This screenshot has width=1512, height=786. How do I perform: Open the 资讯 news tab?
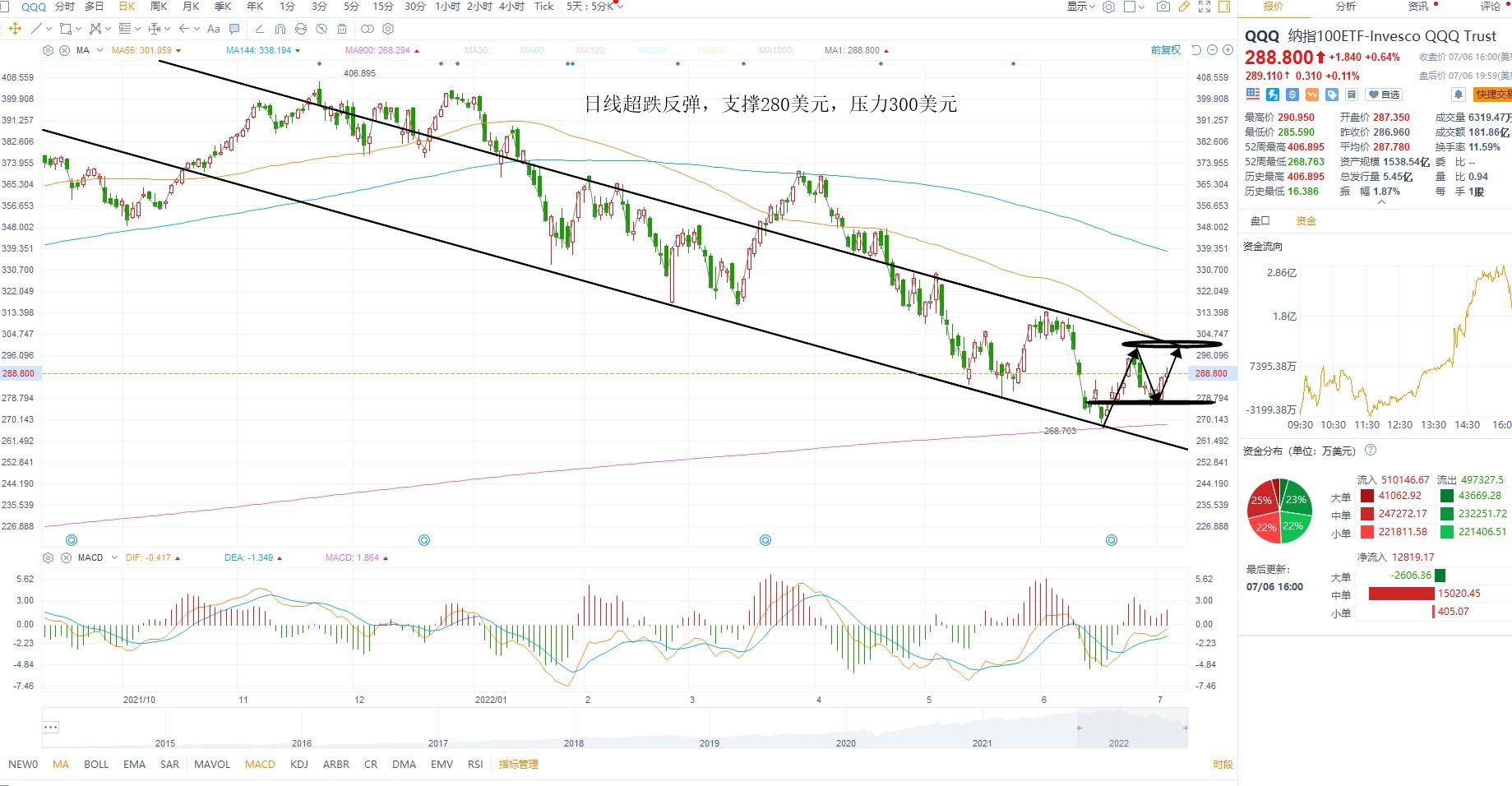click(1418, 7)
